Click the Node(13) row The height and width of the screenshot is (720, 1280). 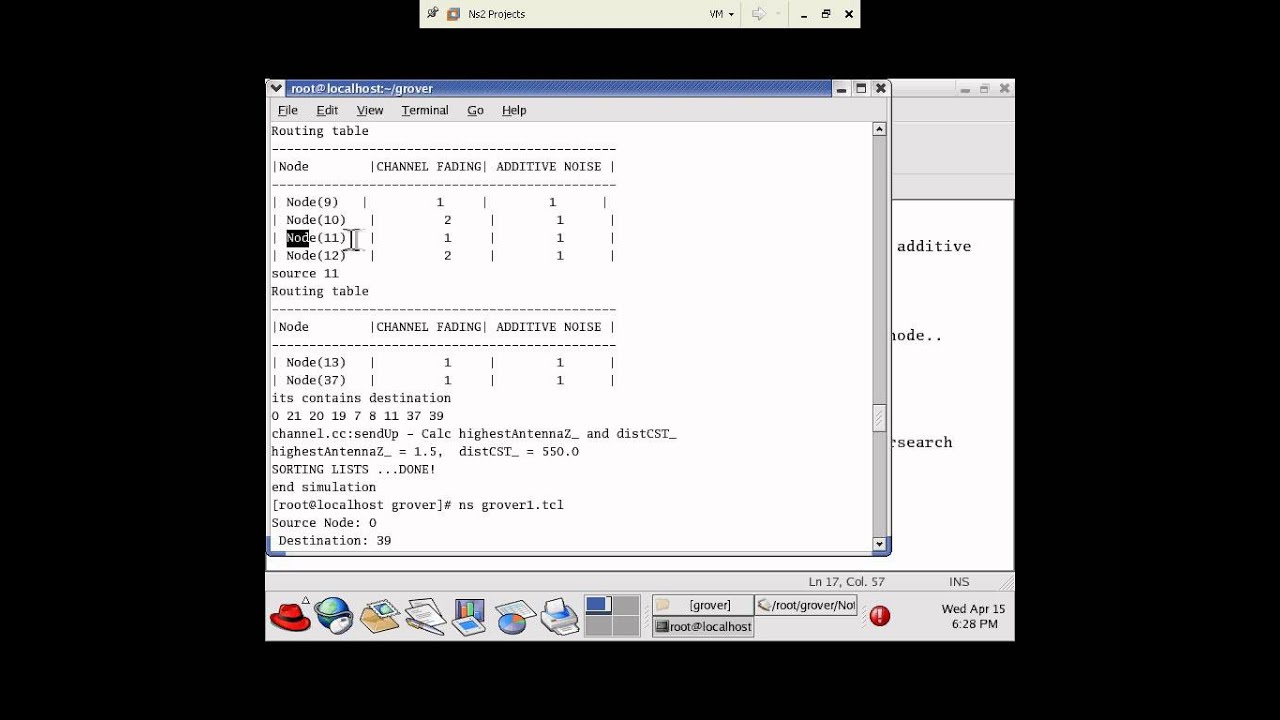[x=443, y=362]
